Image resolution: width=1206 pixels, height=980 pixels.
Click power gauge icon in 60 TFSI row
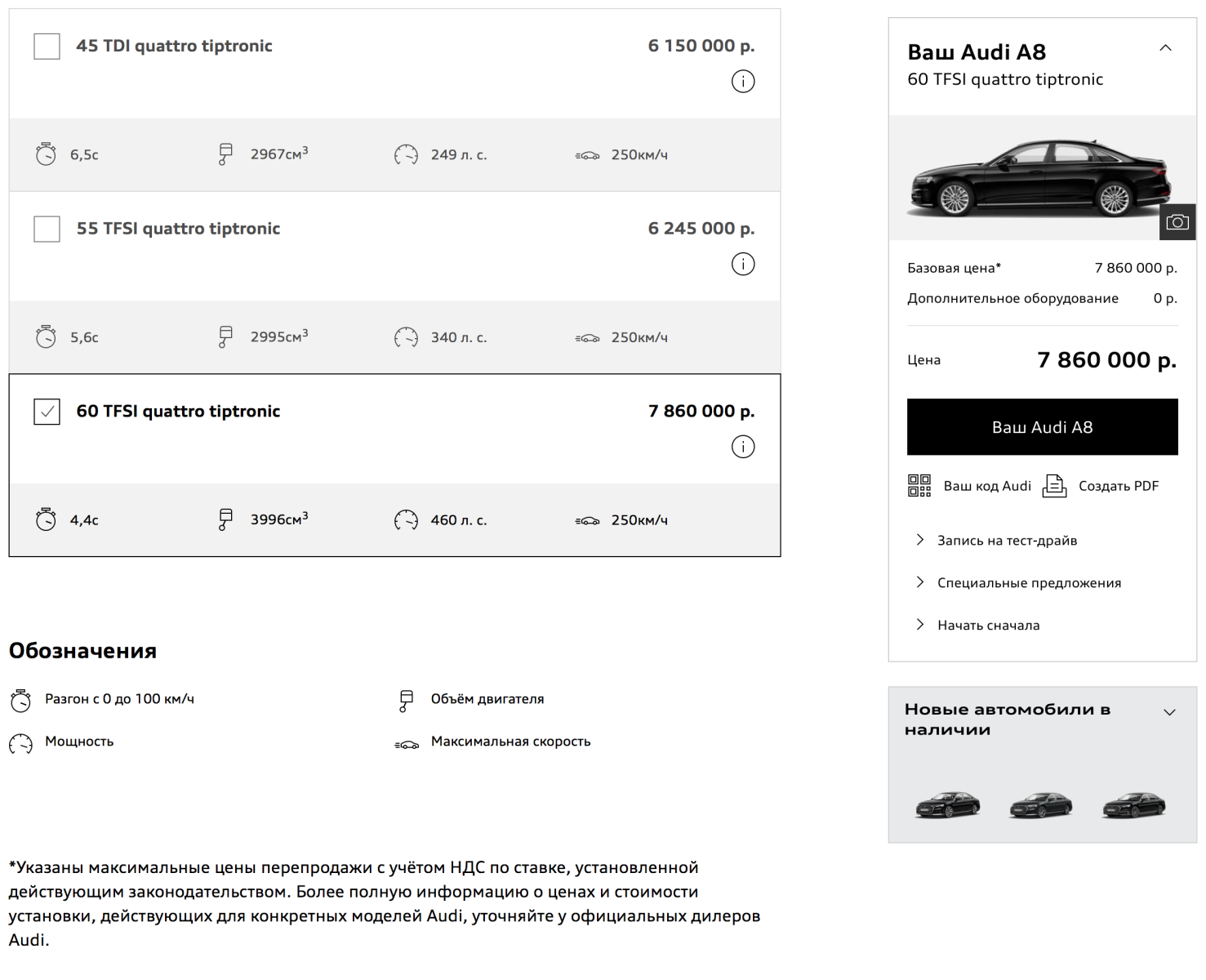click(406, 520)
